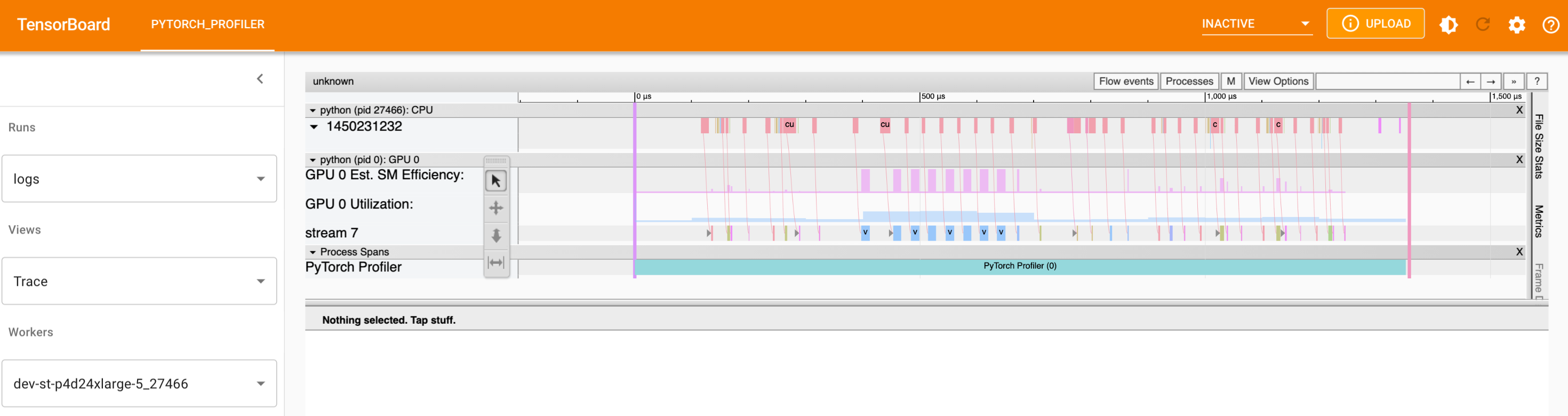1568x416 pixels.
Task: Click GPU 0 Est. SM Efficiency label
Action: [x=384, y=175]
